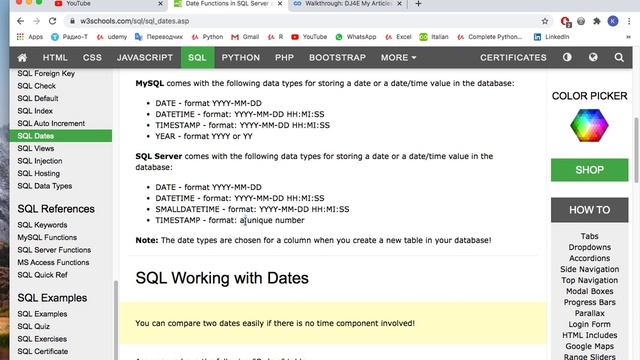Open the Italian bookmark
This screenshot has width=640, height=360.
[x=434, y=37]
